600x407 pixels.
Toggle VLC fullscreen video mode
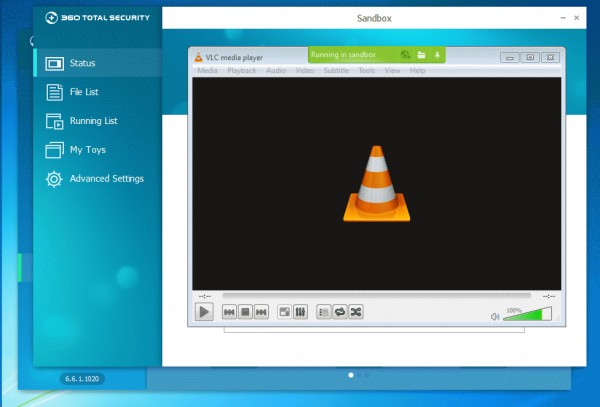[284, 312]
